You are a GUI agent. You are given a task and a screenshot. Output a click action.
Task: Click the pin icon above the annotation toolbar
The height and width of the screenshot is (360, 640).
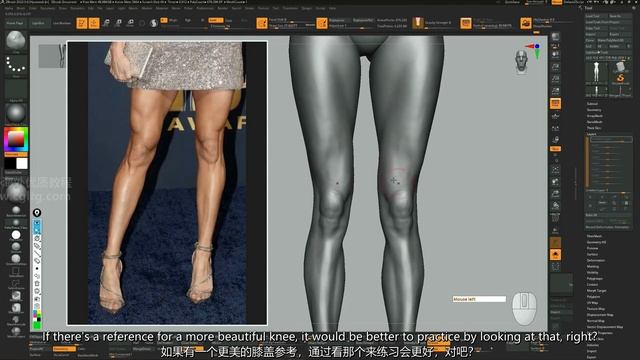coord(37,213)
